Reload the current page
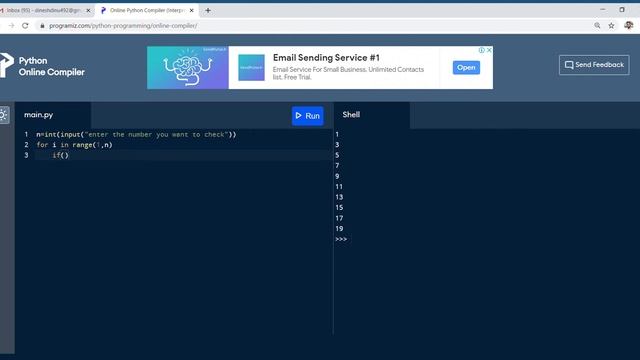The image size is (640, 360). coord(25,26)
